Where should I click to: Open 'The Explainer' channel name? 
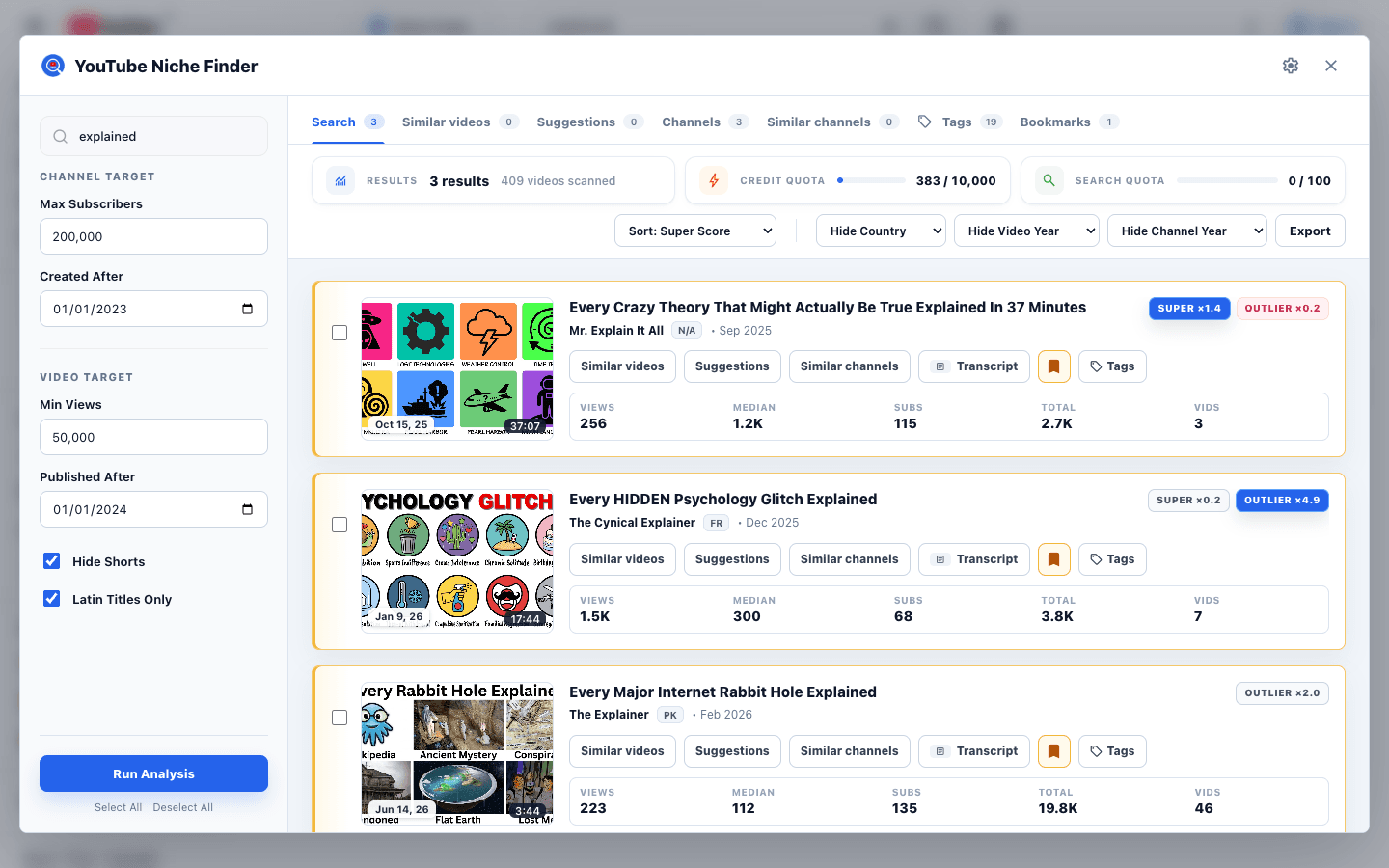point(609,715)
